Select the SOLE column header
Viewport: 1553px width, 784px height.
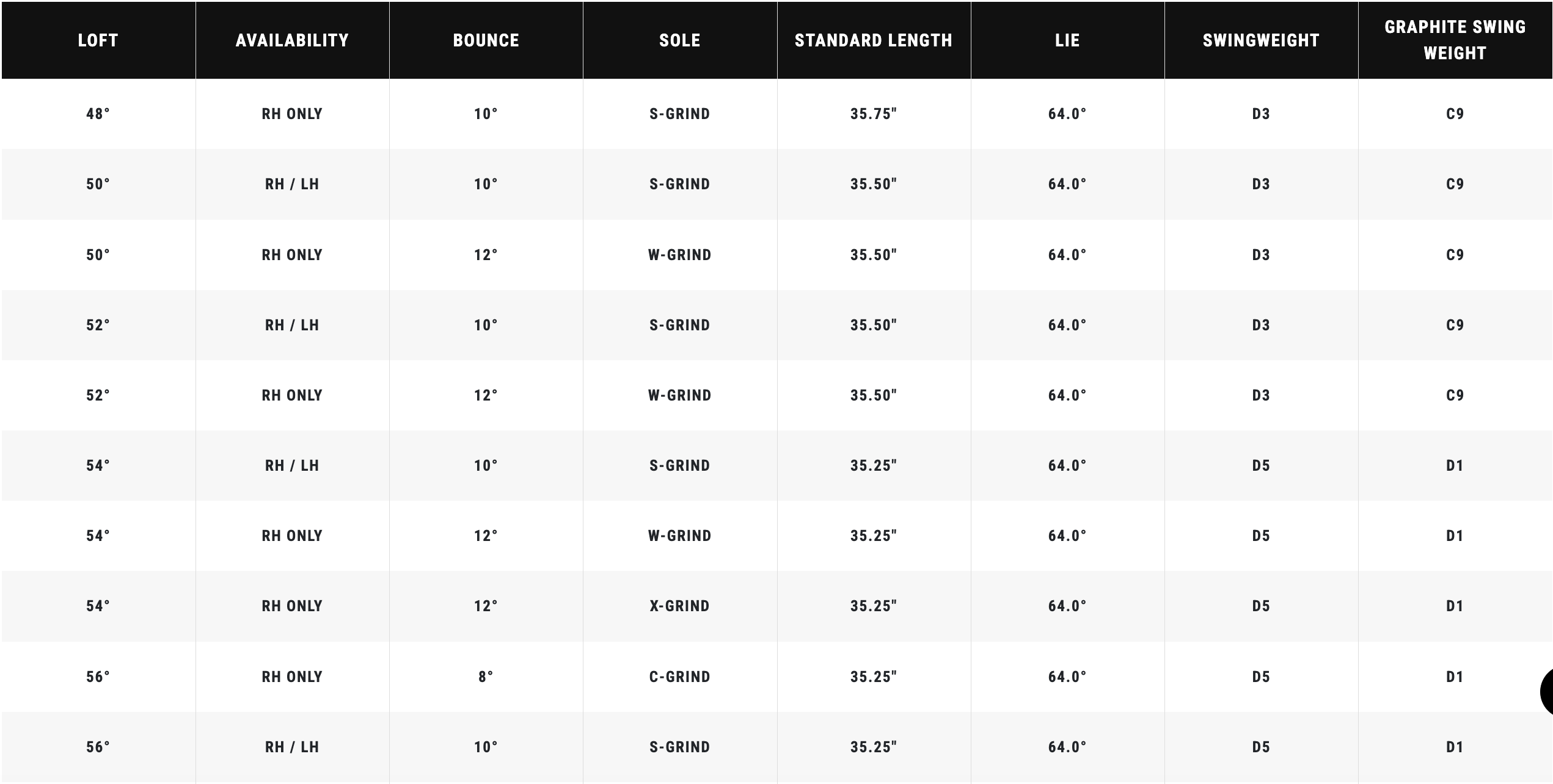pyautogui.click(x=679, y=40)
